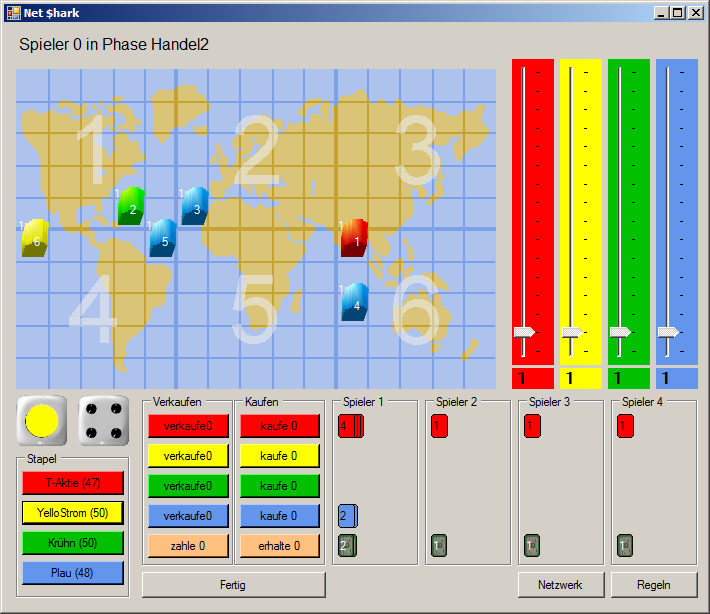Click the red price slider handle
Screen dimensions: 710x614
(x=524, y=332)
